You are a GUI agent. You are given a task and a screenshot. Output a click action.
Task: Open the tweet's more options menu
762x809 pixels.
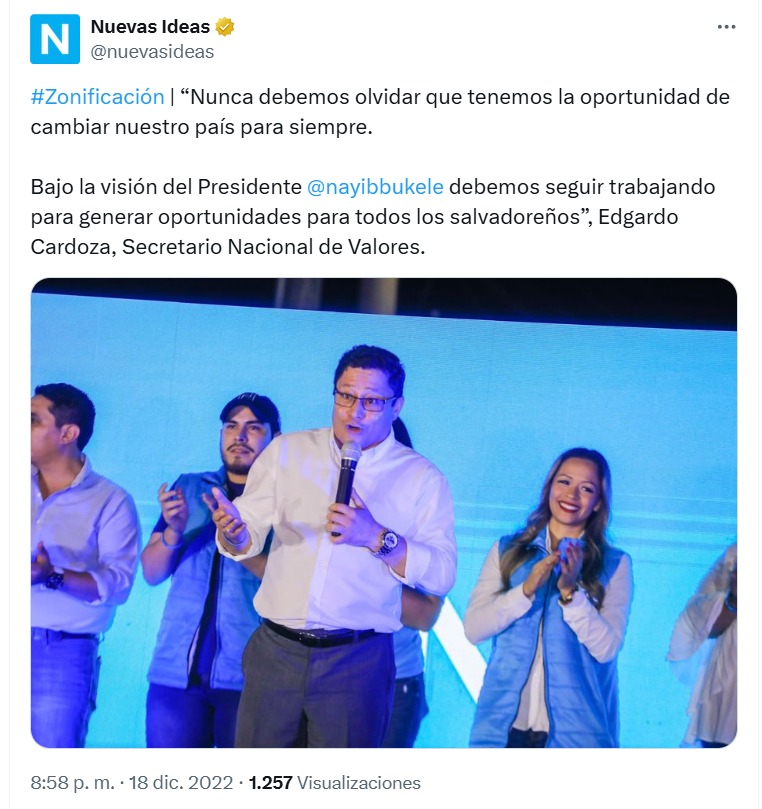pos(726,27)
